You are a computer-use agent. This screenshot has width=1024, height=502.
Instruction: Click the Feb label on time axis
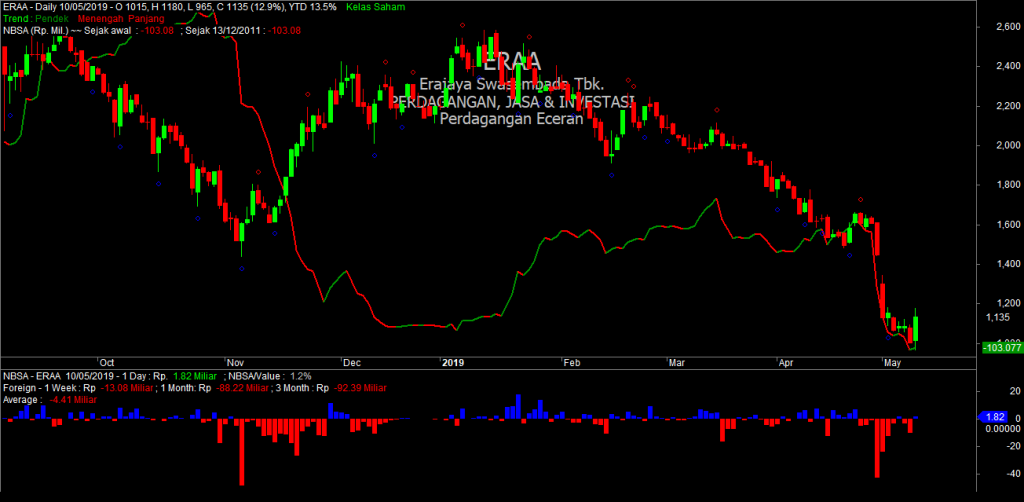coord(571,362)
